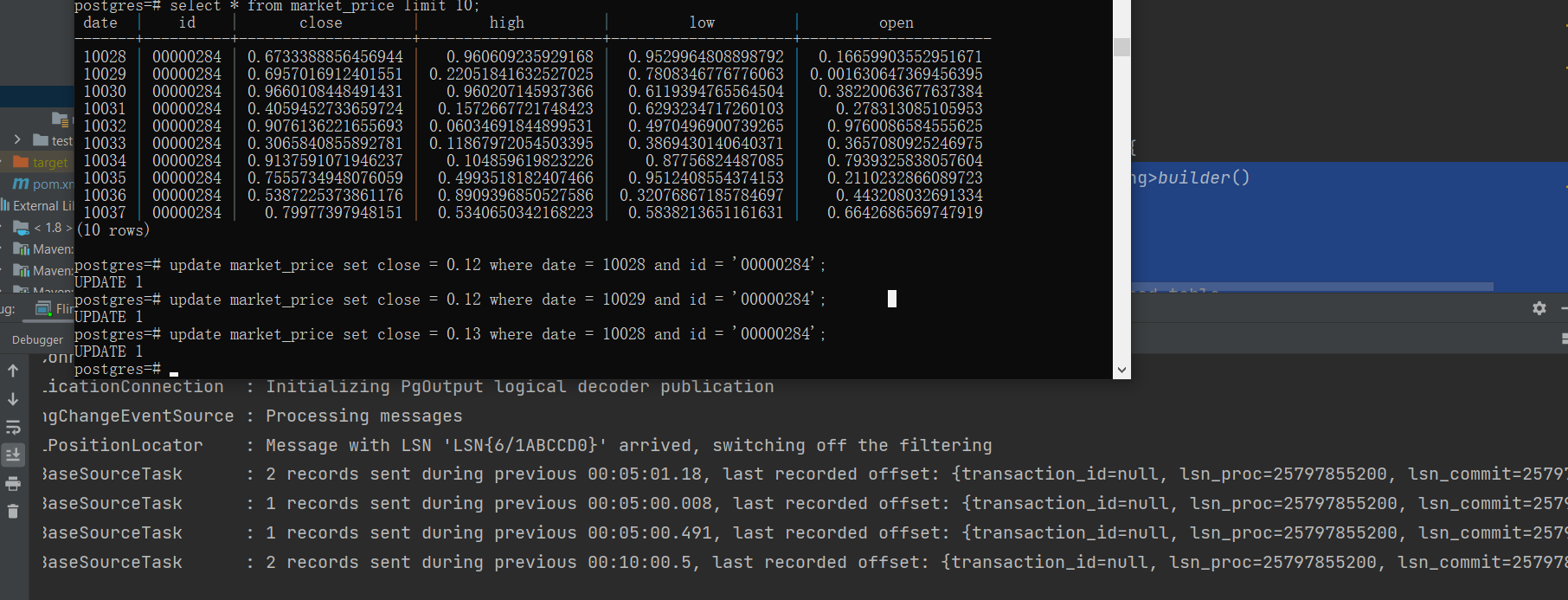This screenshot has height=600, width=1568.
Task: Toggle scroll to end console icon
Action: (x=13, y=455)
